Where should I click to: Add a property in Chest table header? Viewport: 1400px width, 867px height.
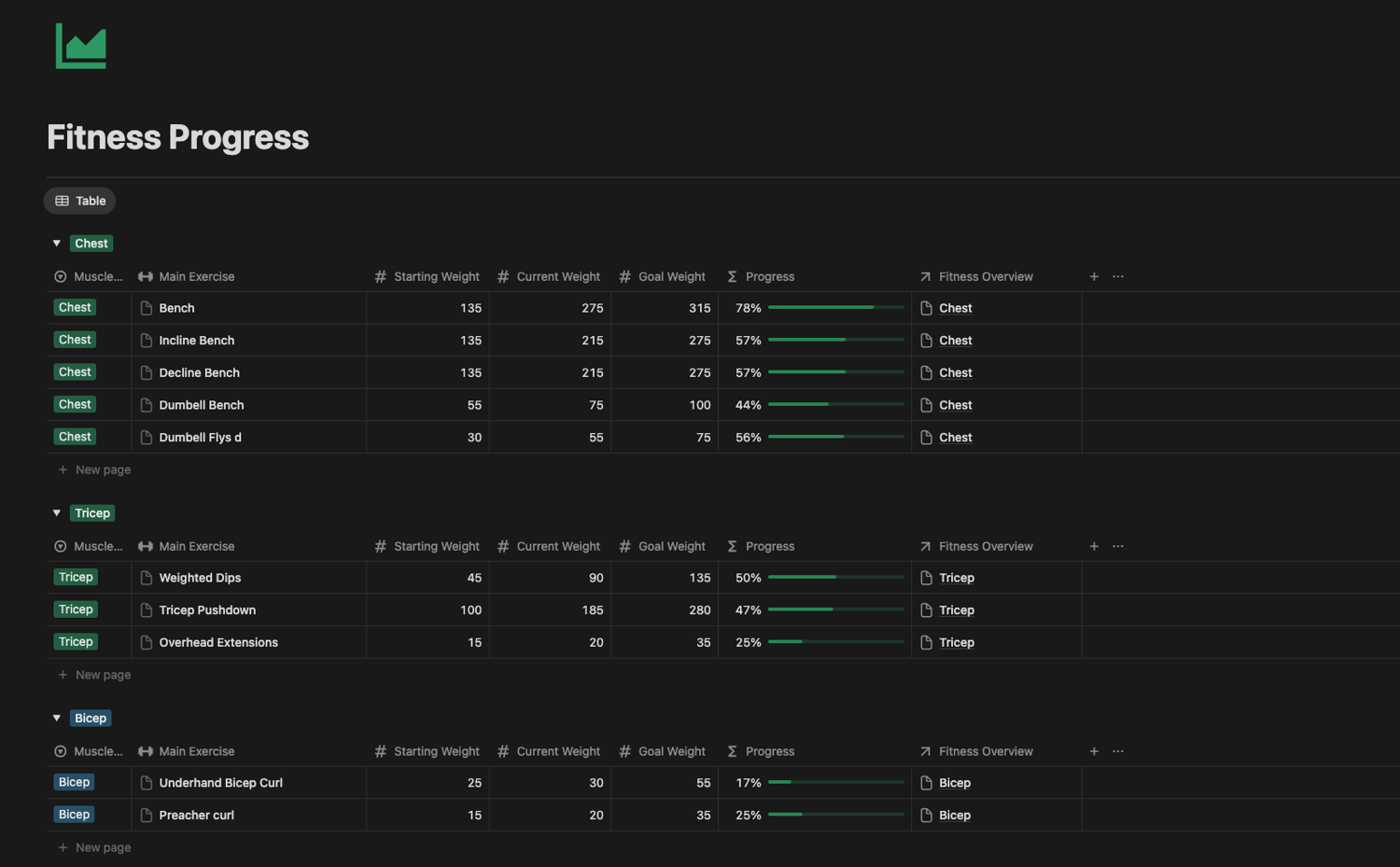pos(1094,276)
